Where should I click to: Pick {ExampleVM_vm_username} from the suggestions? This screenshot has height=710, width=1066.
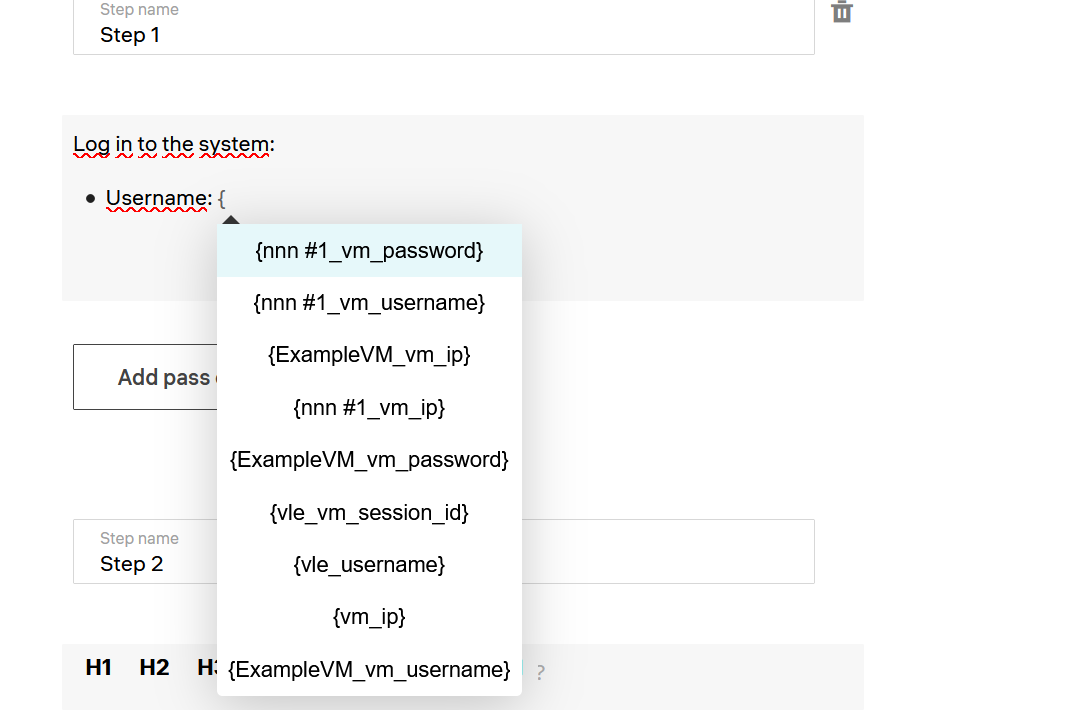[x=369, y=669]
